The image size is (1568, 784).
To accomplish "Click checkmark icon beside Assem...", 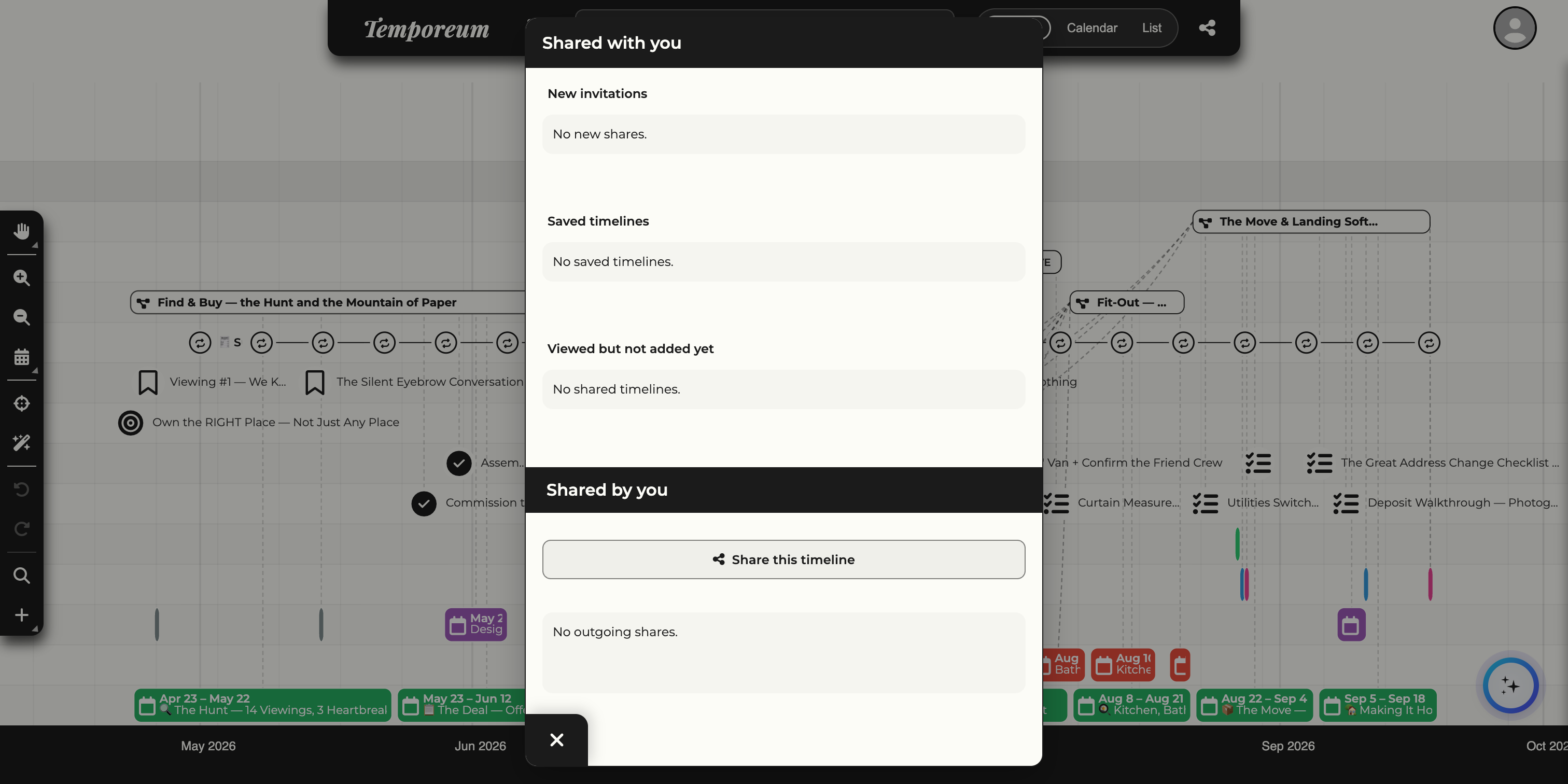I will pos(459,463).
